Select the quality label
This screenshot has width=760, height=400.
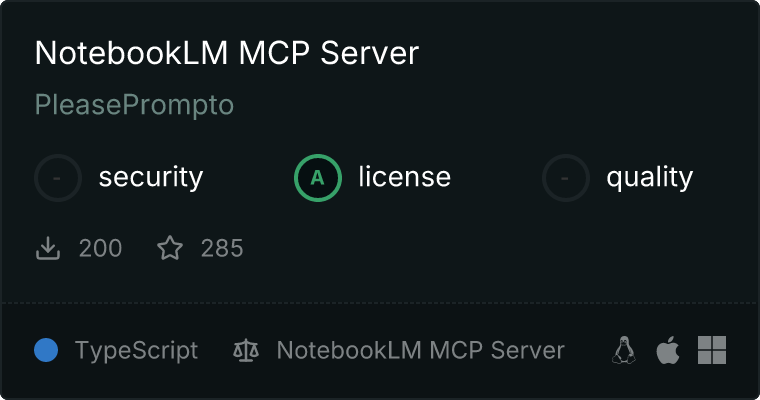click(649, 177)
